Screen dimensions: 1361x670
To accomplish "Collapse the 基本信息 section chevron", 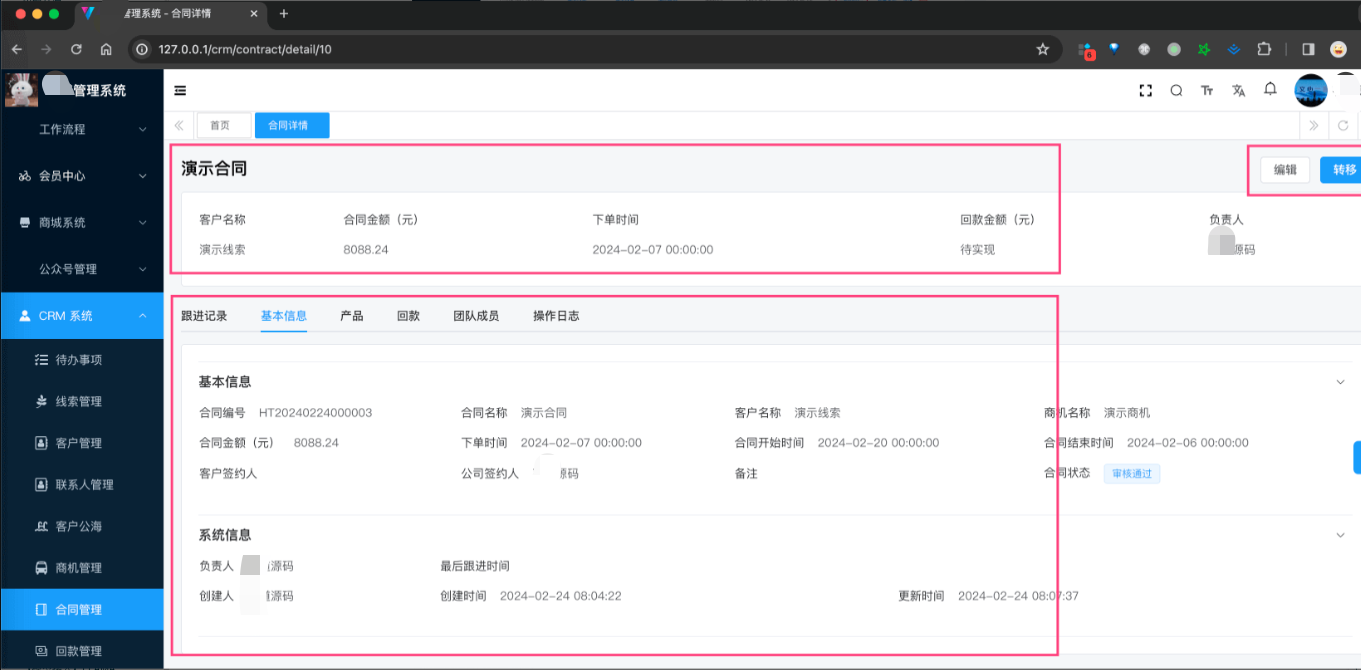I will (x=1341, y=382).
